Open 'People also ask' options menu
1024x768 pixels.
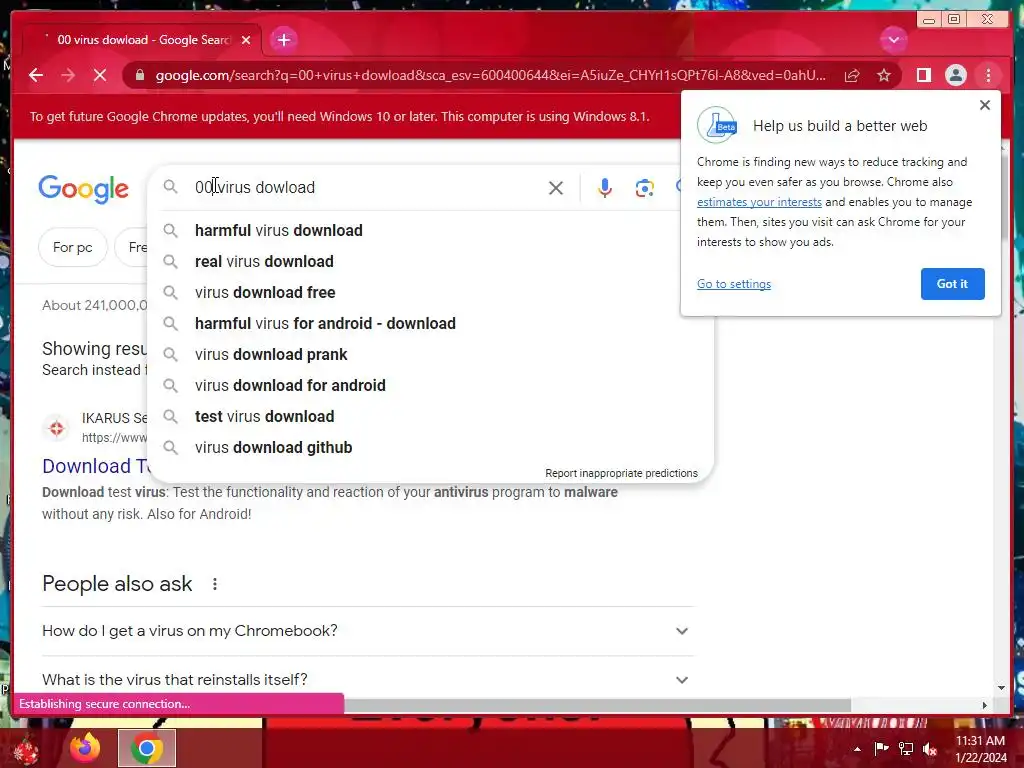point(214,584)
